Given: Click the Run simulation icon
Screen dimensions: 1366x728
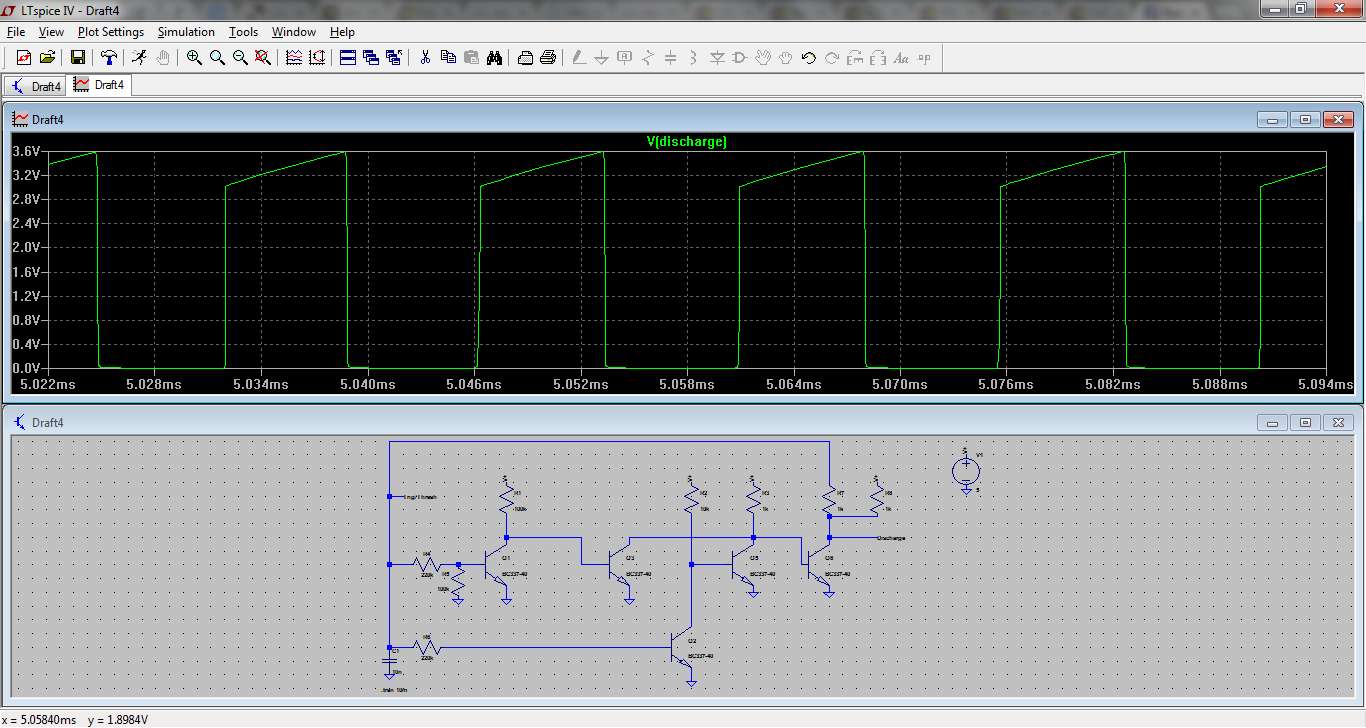Looking at the screenshot, I should 139,58.
